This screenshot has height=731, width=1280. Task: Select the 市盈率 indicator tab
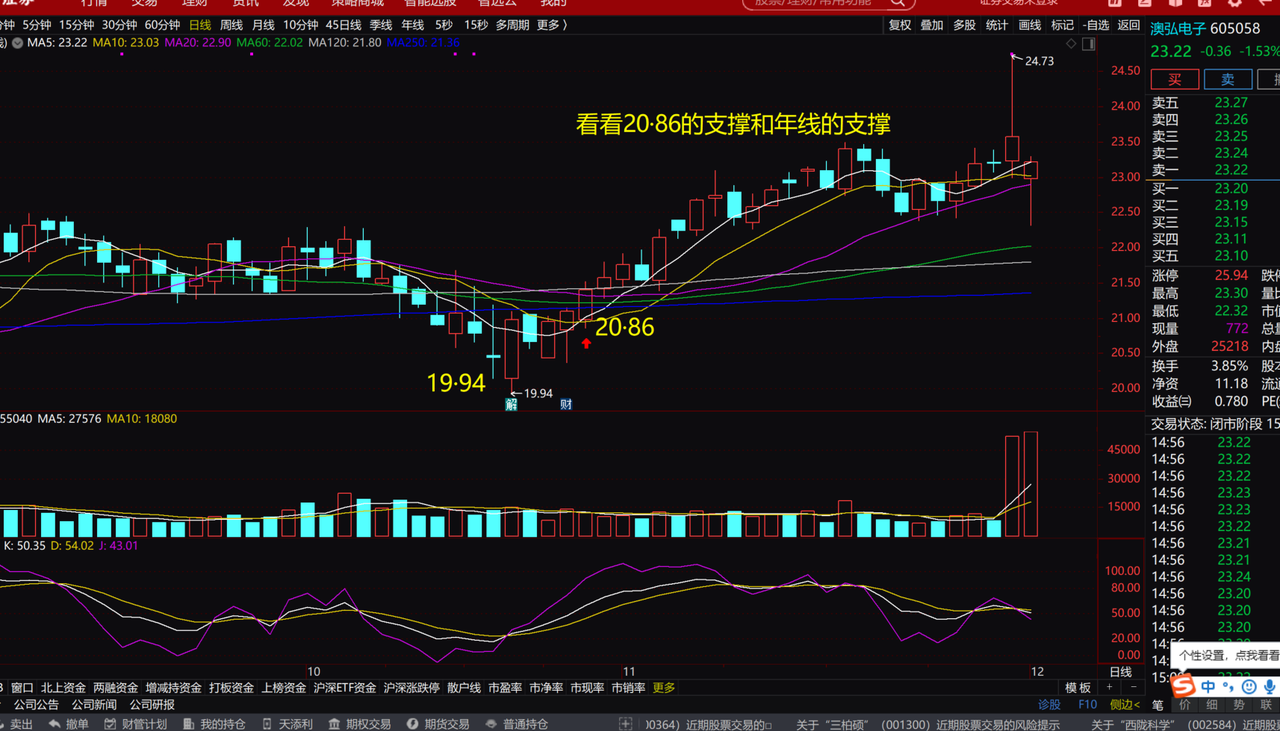point(505,688)
